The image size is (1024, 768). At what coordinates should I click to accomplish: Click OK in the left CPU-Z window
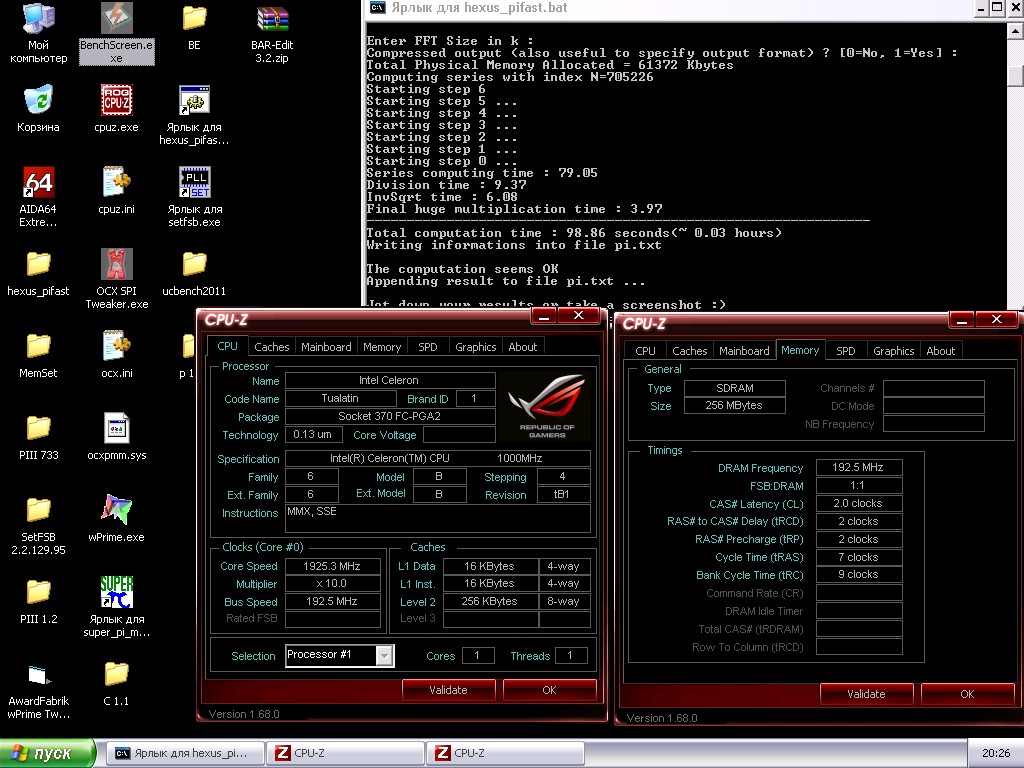[549, 690]
